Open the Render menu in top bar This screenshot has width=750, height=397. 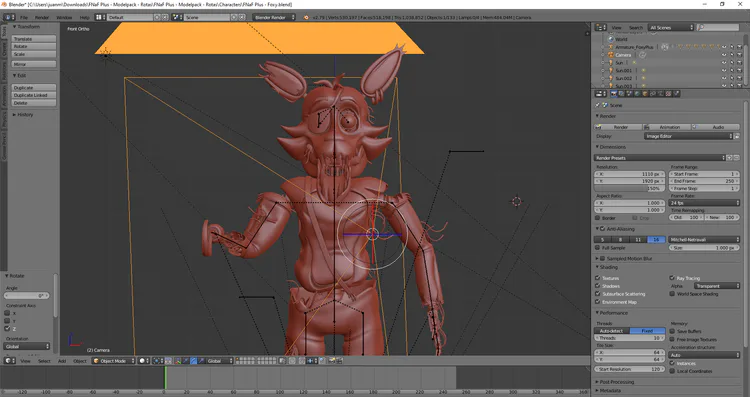point(42,17)
